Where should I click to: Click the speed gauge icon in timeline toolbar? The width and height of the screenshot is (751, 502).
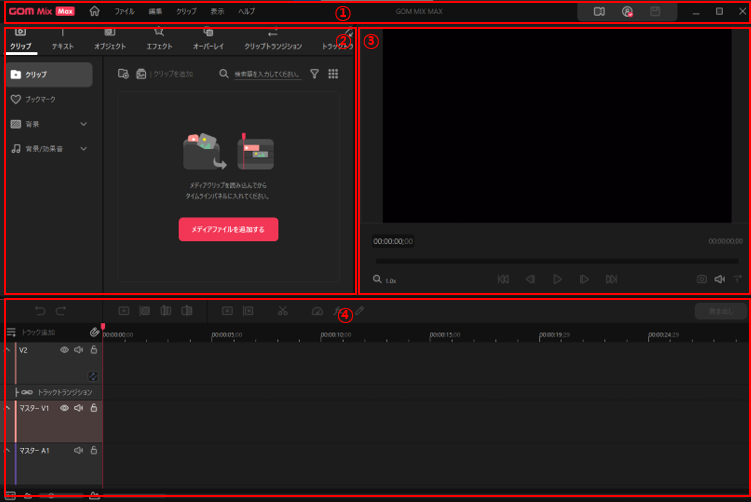pyautogui.click(x=318, y=311)
